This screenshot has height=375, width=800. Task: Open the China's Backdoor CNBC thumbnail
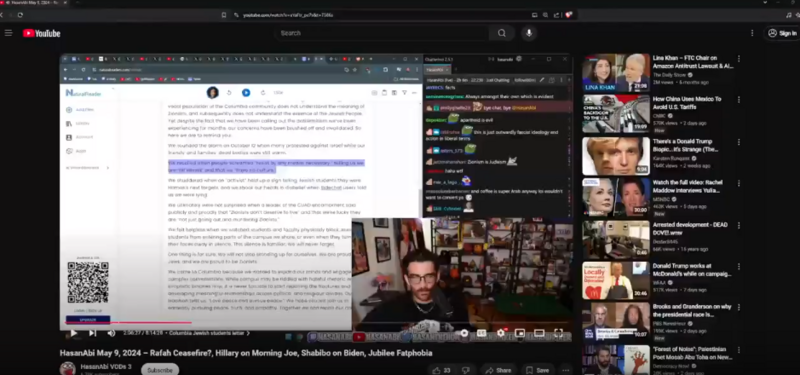616,114
